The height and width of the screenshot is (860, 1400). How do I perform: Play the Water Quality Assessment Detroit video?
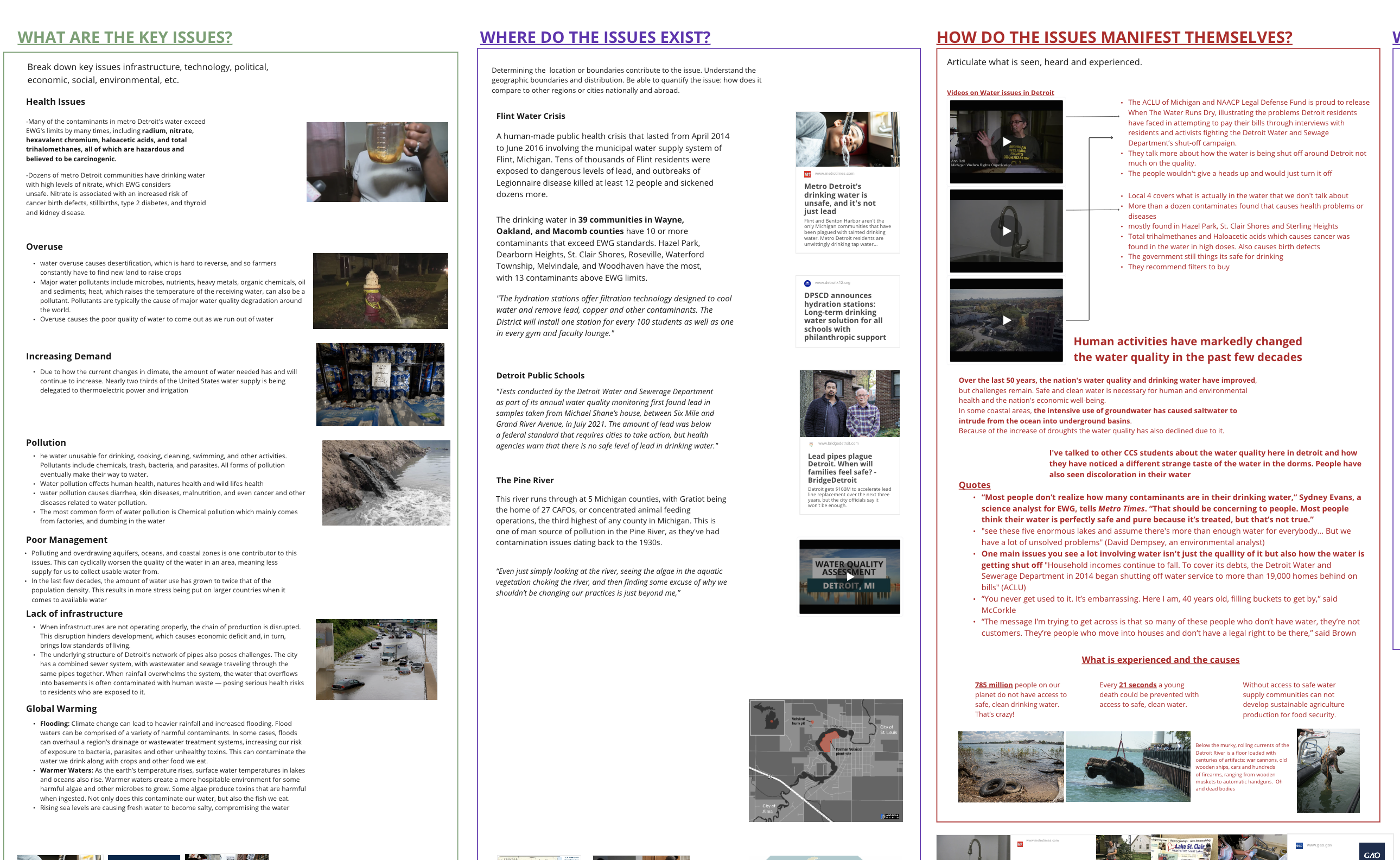pyautogui.click(x=849, y=576)
